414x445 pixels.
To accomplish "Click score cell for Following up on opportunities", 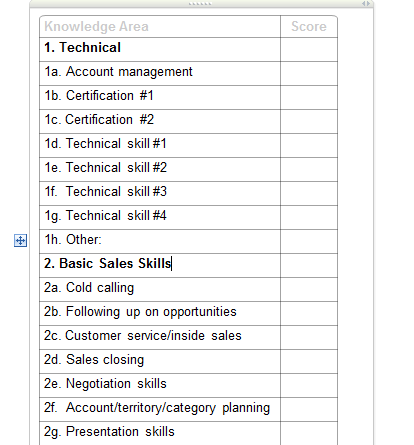I will click(x=309, y=313).
